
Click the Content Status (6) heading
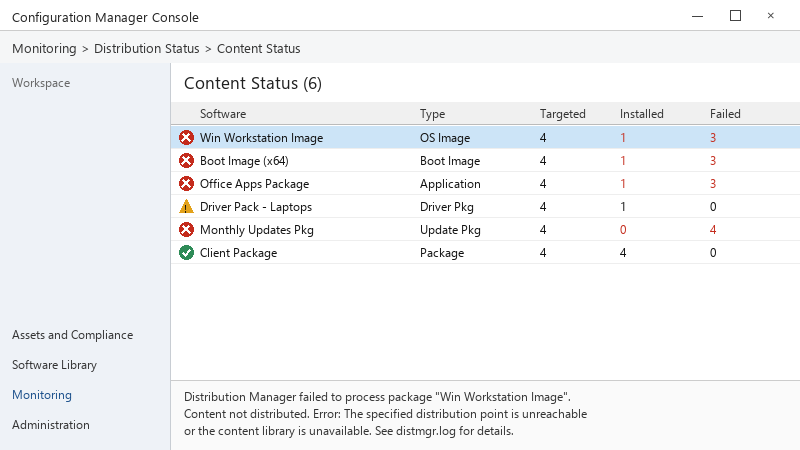(x=253, y=83)
